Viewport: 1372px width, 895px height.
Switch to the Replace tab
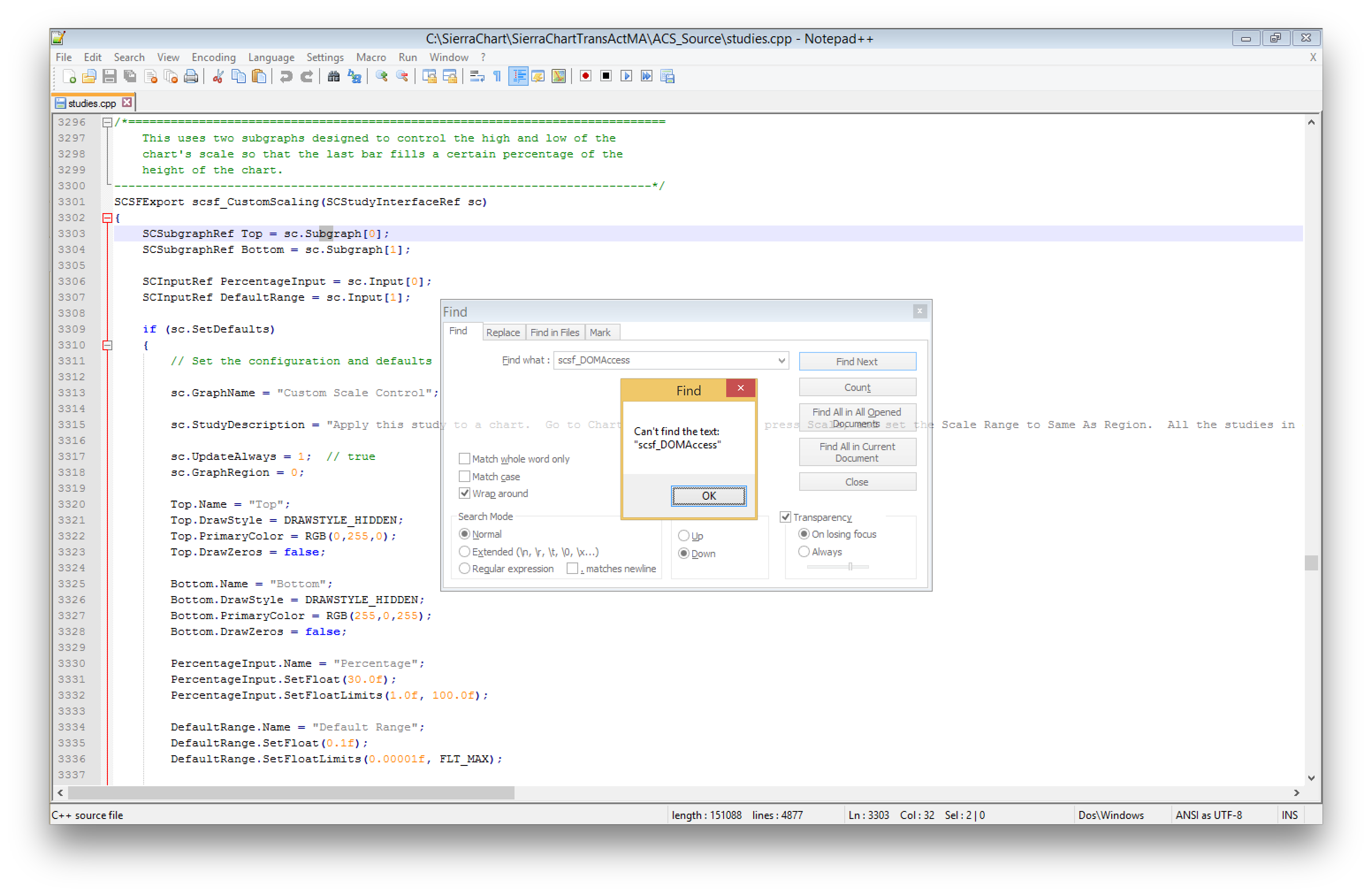tap(503, 333)
